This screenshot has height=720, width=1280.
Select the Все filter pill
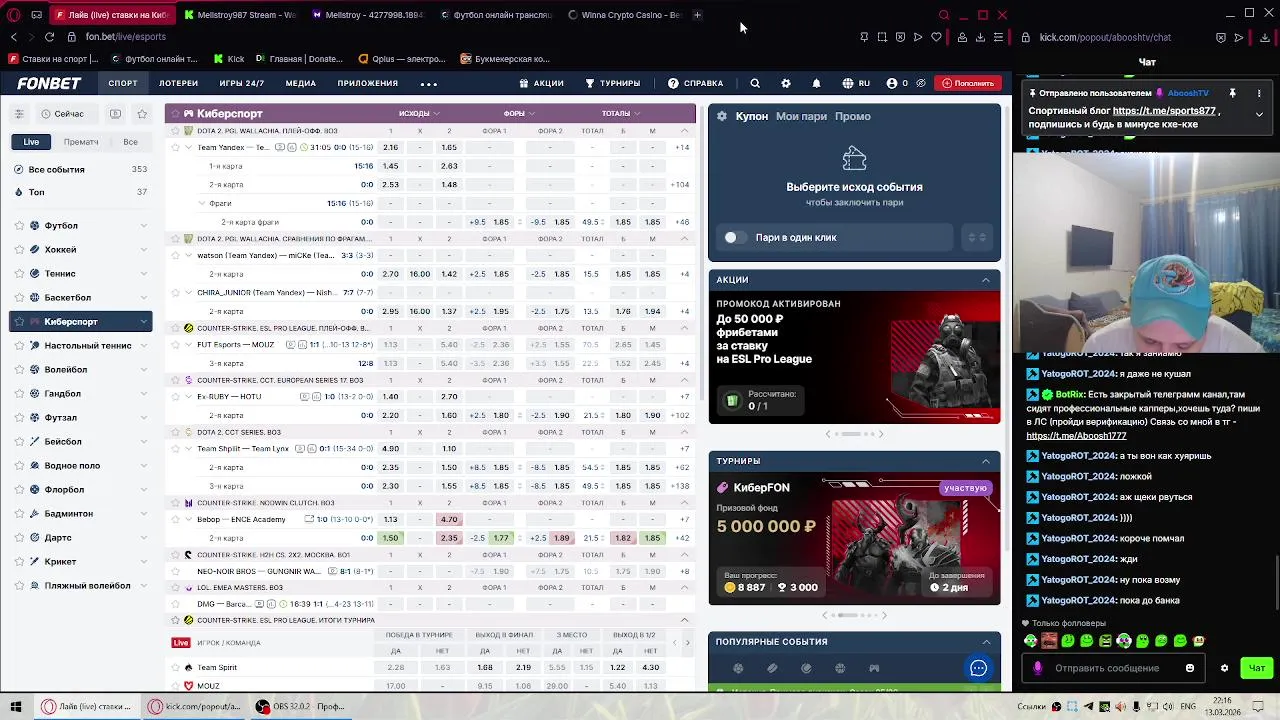(130, 142)
